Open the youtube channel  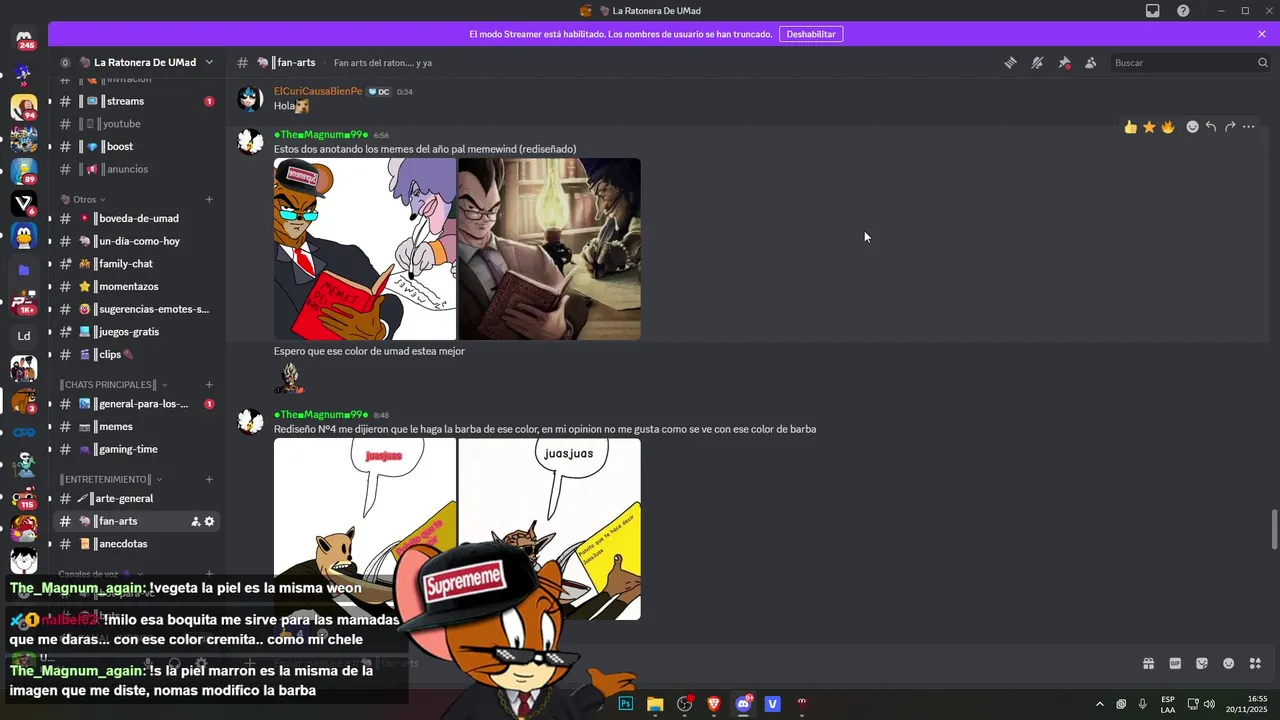pyautogui.click(x=135, y=124)
